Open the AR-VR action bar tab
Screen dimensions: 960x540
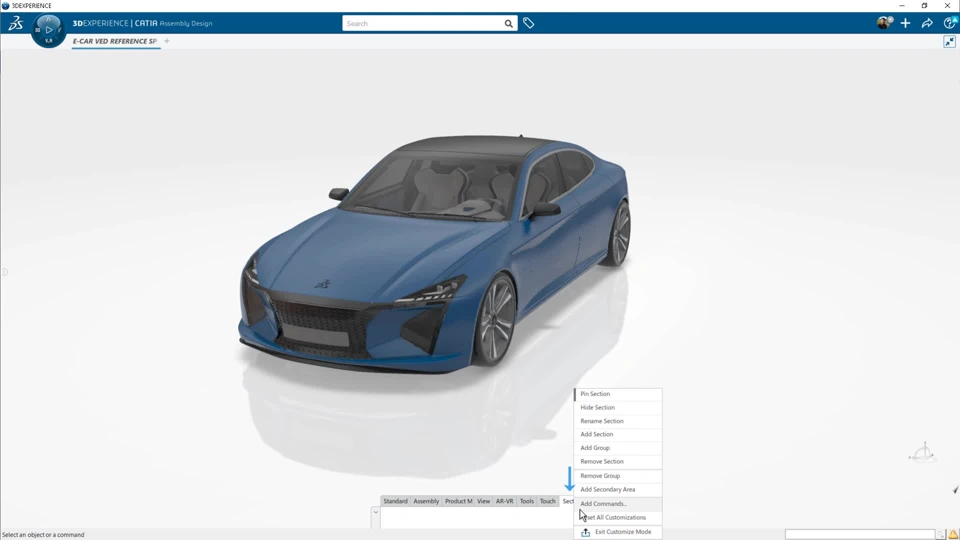[504, 501]
